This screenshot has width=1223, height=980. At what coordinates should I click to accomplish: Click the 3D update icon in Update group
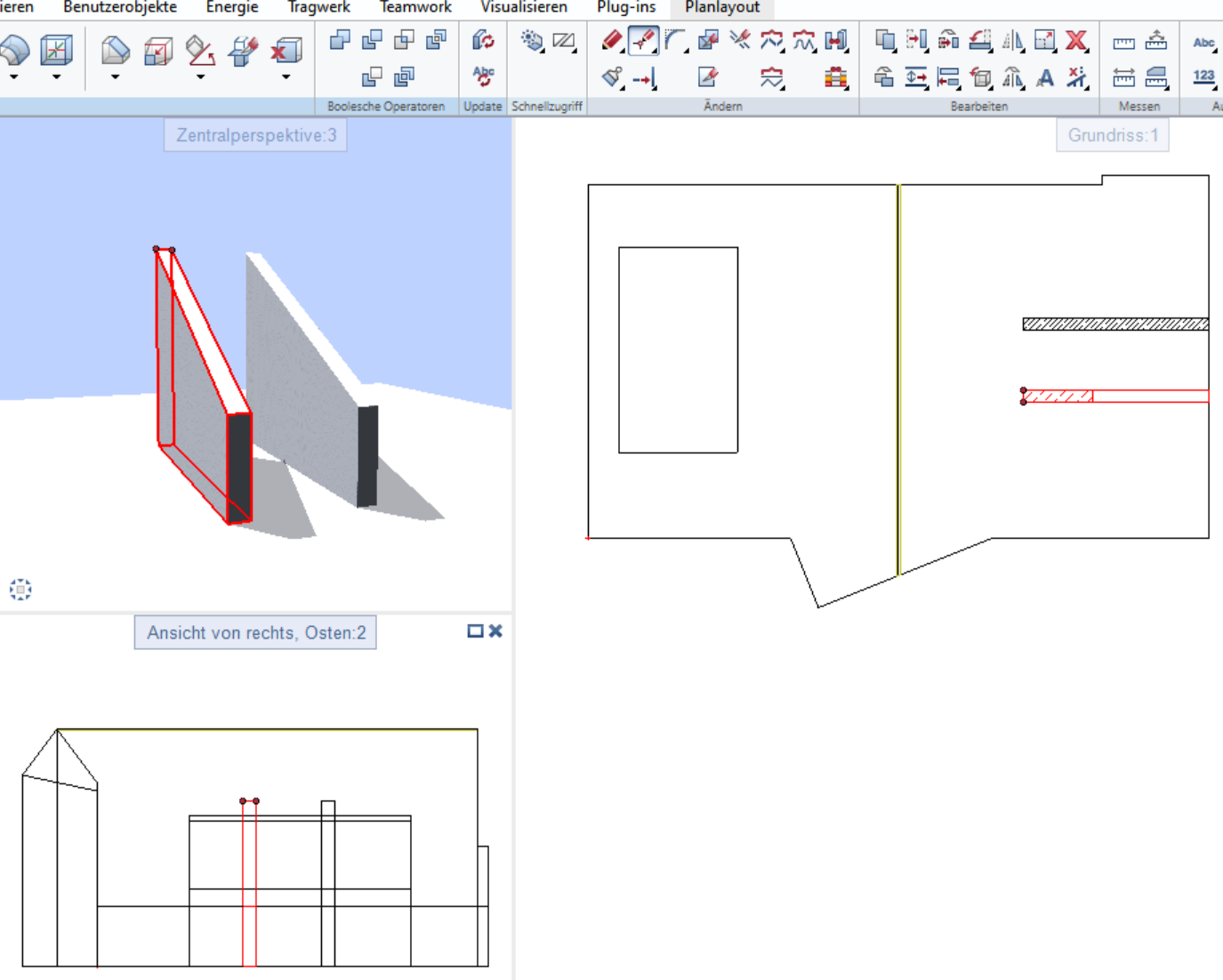tap(483, 40)
